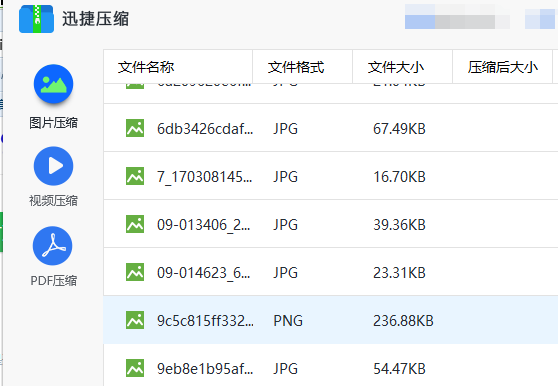Click image icon of 6db3426cdaf... row
558x386 pixels.
point(135,128)
